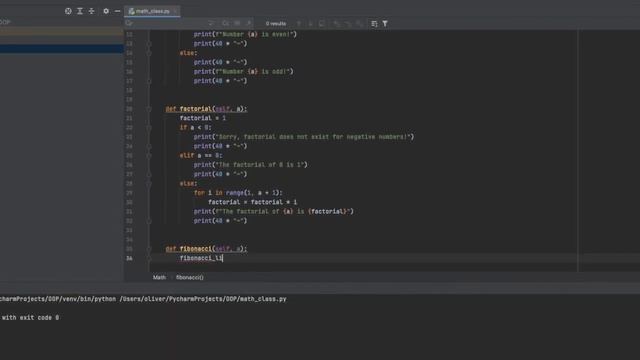Image resolution: width=640 pixels, height=360 pixels.
Task: Click 'factorial = factorial * i' line
Action: [x=253, y=202]
